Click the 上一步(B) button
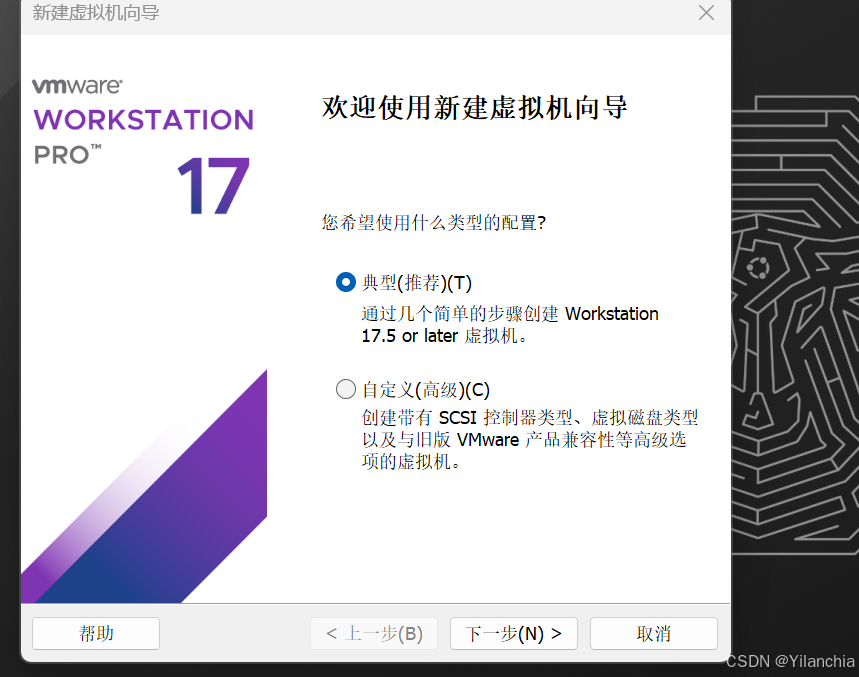859x677 pixels. point(374,634)
